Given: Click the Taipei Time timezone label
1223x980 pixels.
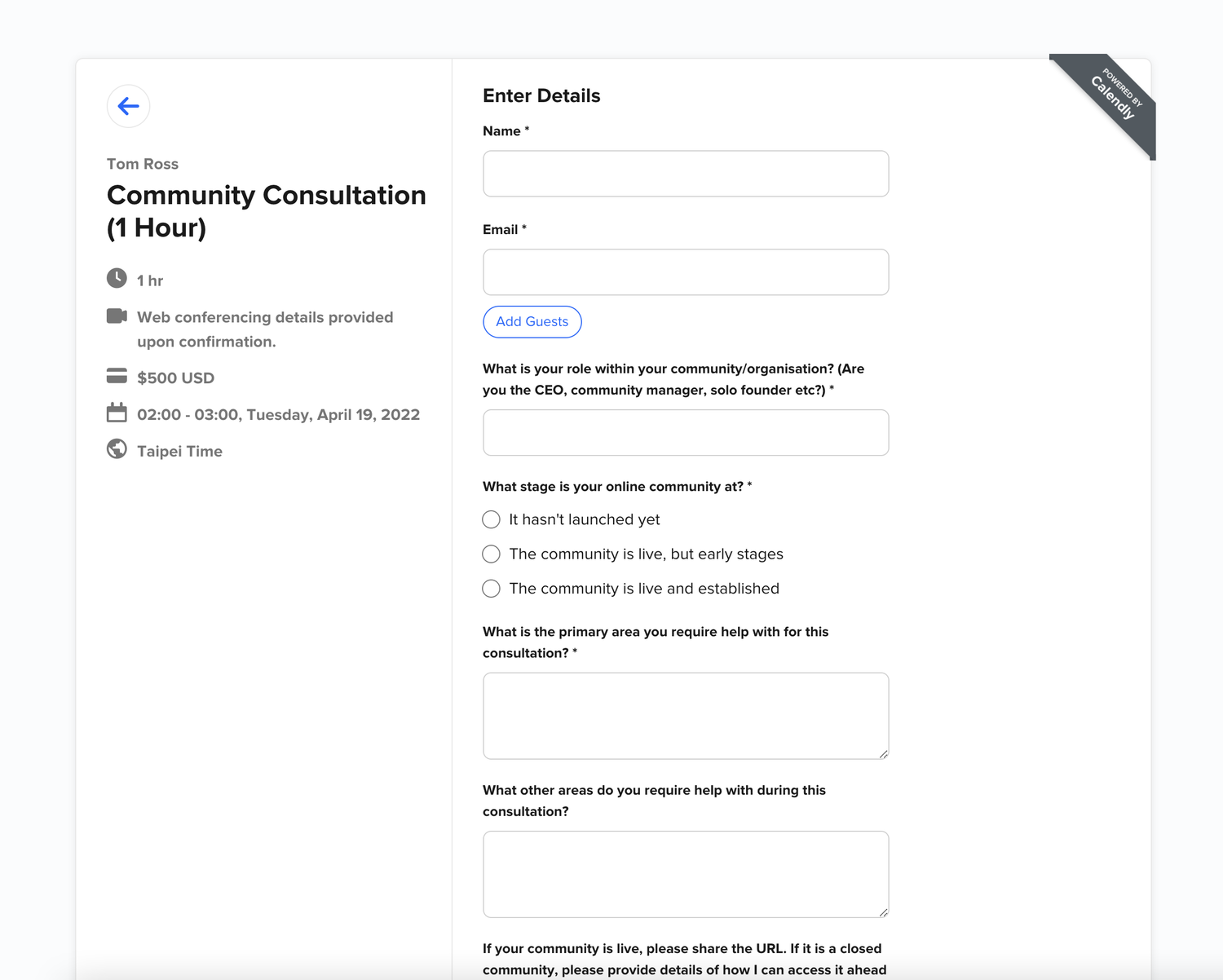Looking at the screenshot, I should 179,451.
